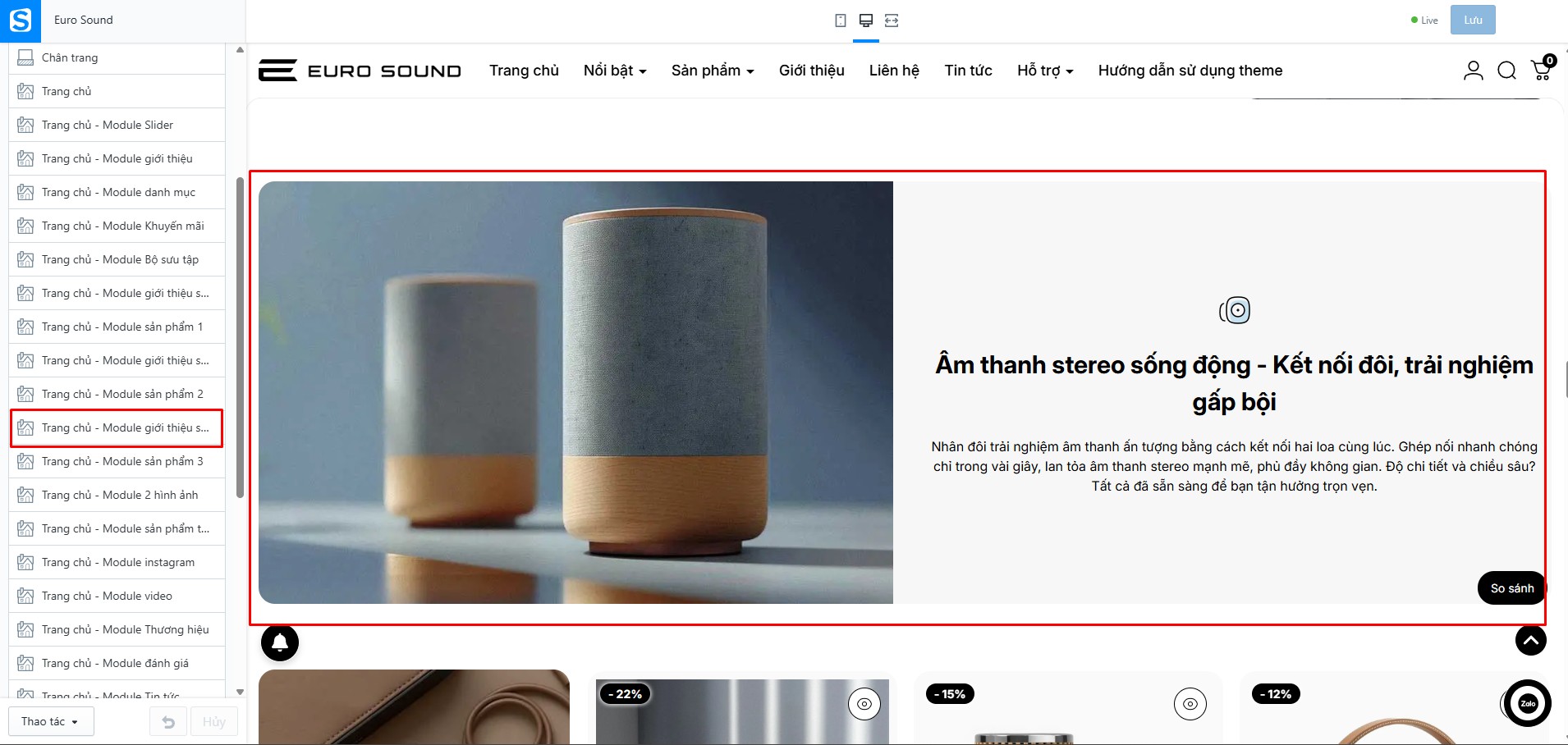1568x745 pixels.
Task: Open the Zalo chat icon
Action: (1528, 703)
